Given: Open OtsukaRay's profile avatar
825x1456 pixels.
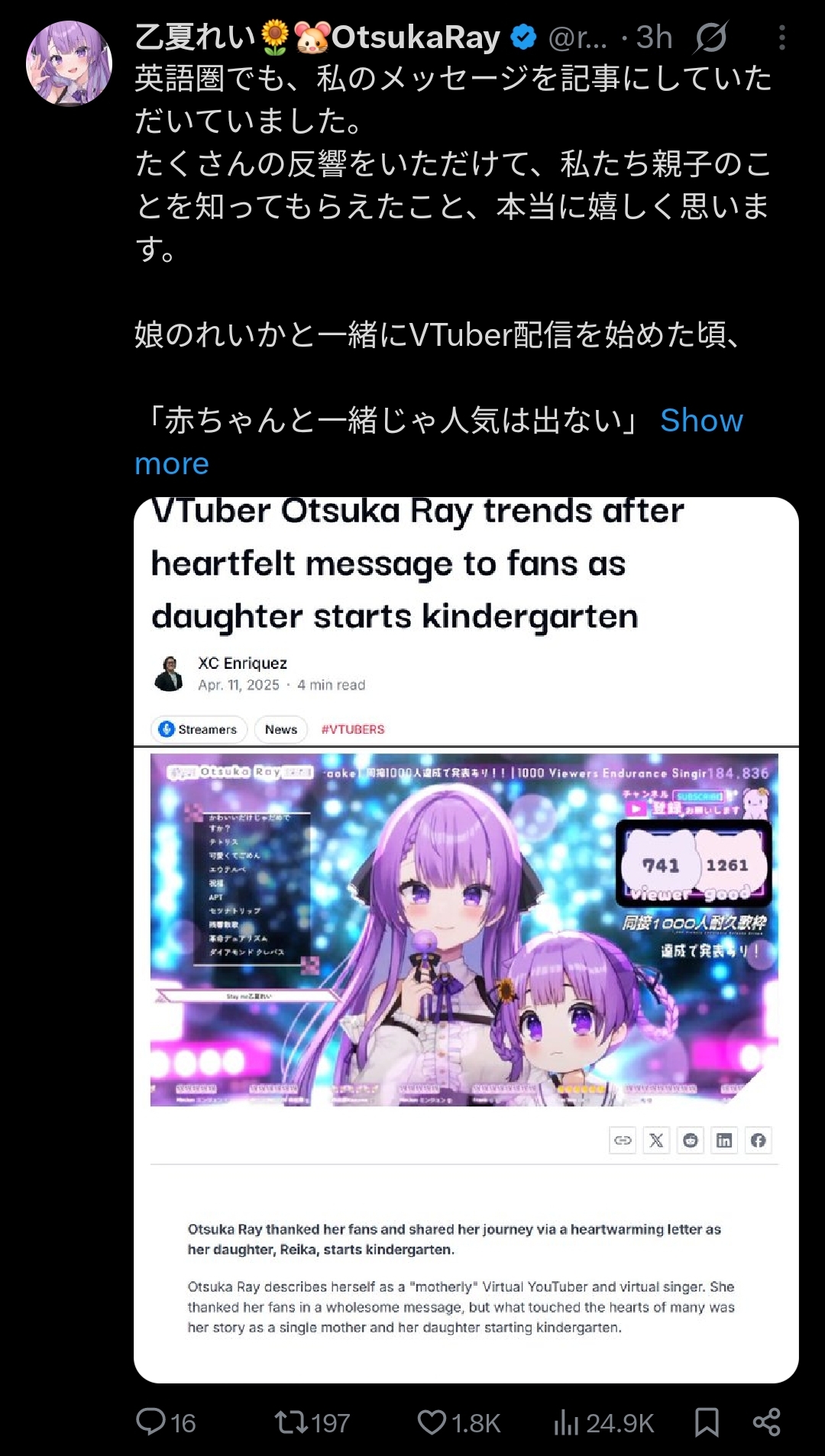Looking at the screenshot, I should (69, 63).
